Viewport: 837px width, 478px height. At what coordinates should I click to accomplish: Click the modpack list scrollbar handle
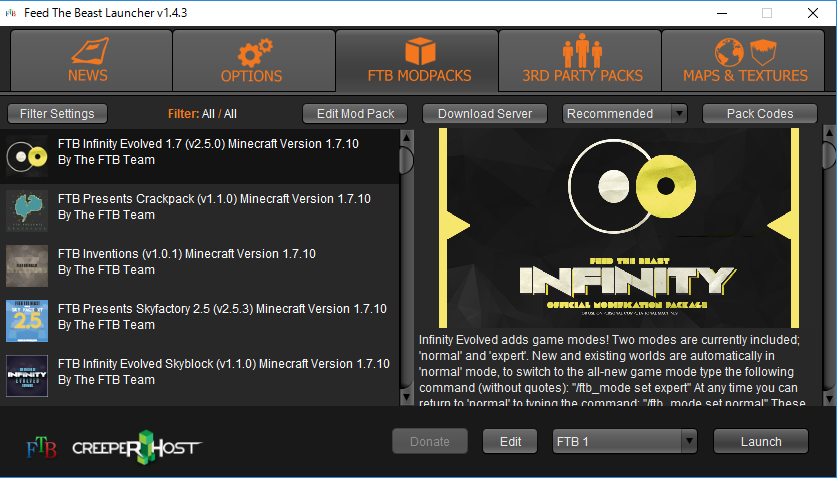(406, 160)
